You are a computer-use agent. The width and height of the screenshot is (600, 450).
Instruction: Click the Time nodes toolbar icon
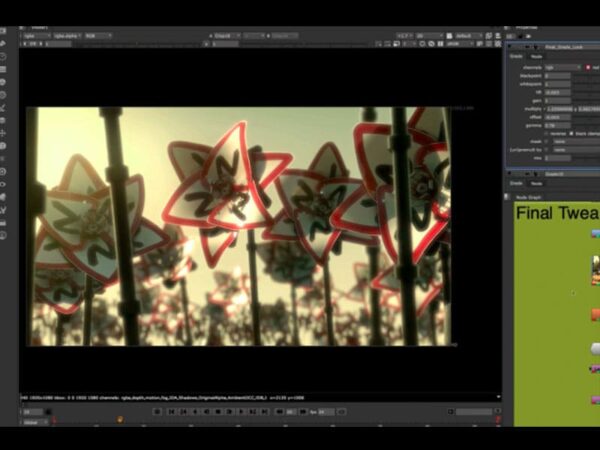[x=3, y=57]
